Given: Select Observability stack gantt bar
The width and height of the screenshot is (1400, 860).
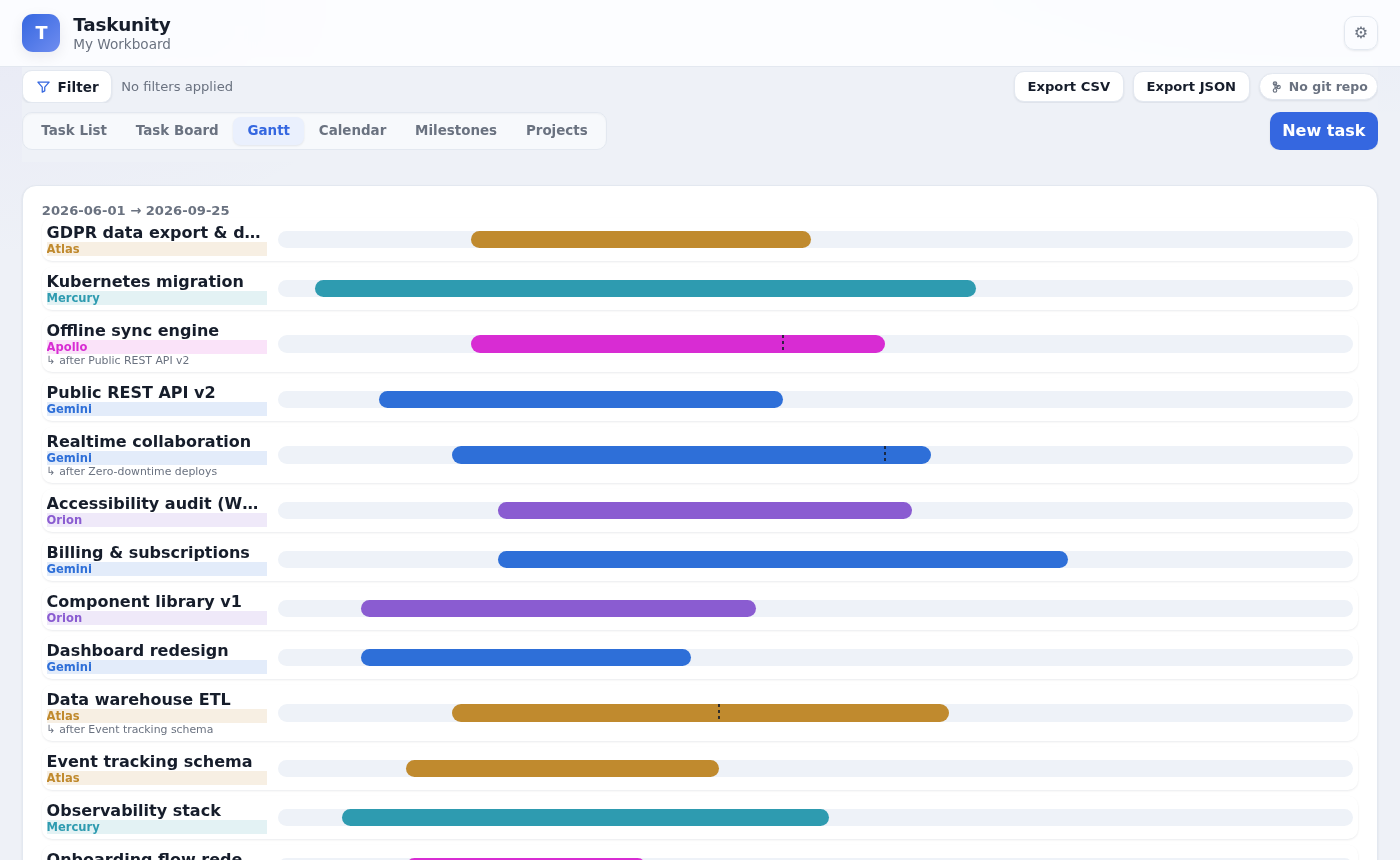Looking at the screenshot, I should pos(585,818).
